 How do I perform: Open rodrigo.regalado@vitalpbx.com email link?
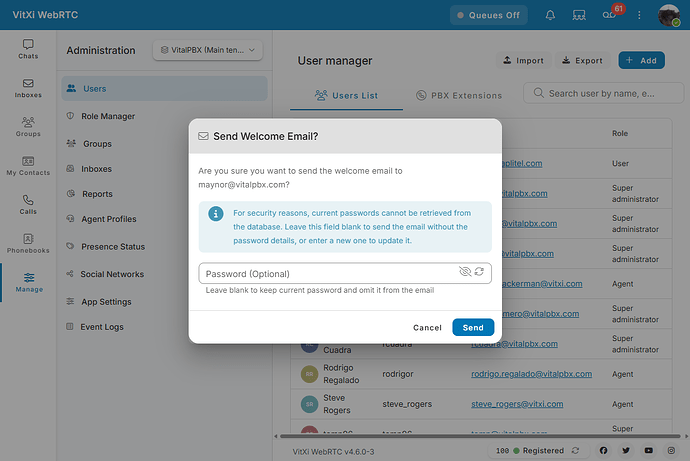pos(531,374)
